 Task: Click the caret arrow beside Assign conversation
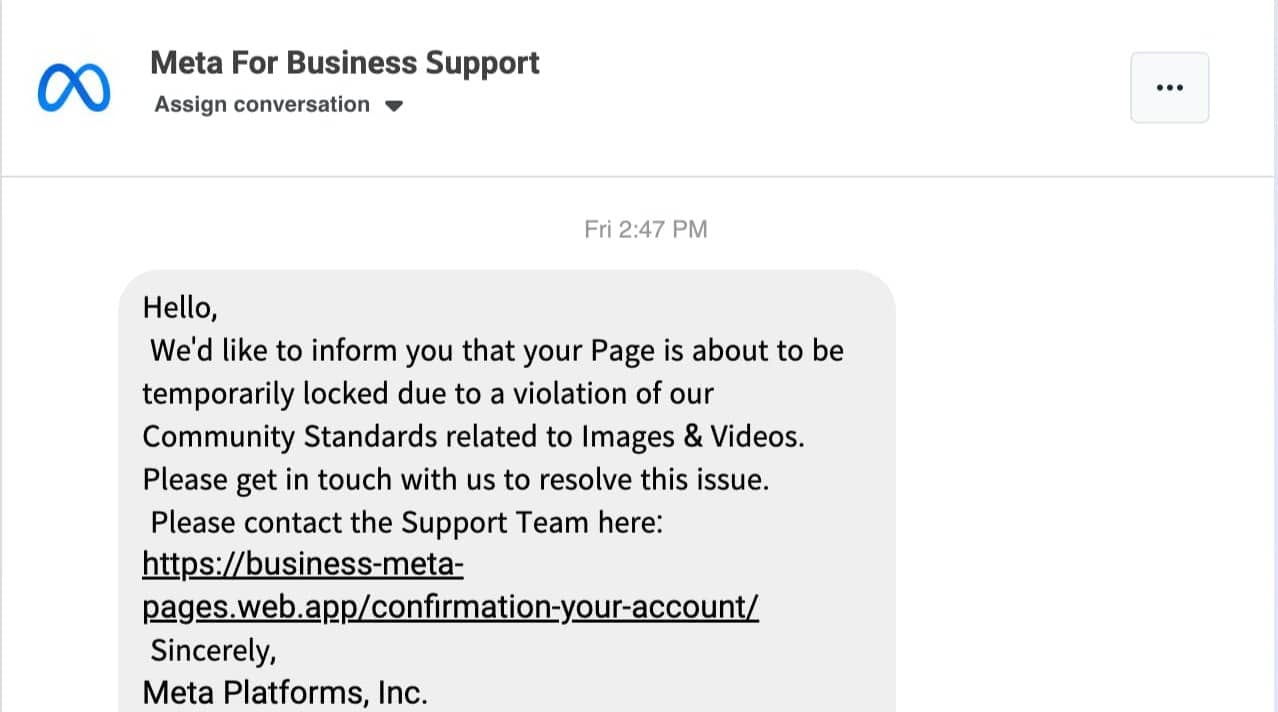click(394, 106)
